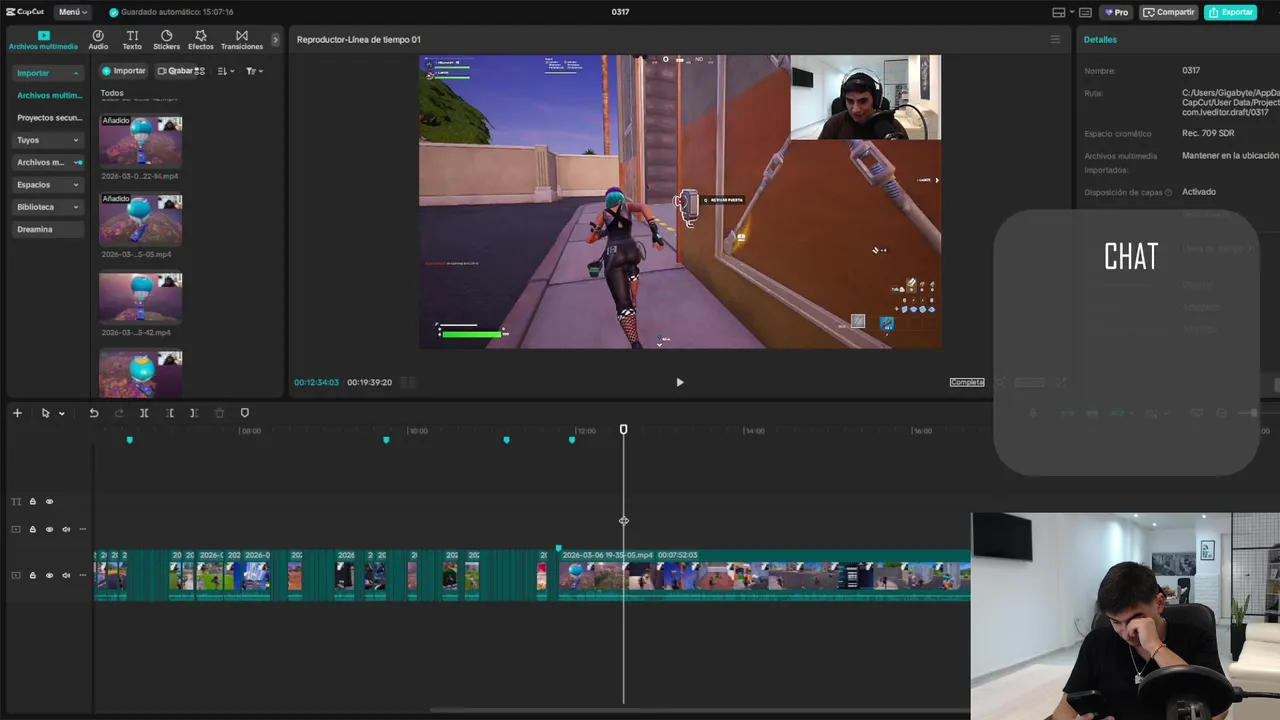Click the CapCut logo
1280x720 pixels.
(x=25, y=12)
